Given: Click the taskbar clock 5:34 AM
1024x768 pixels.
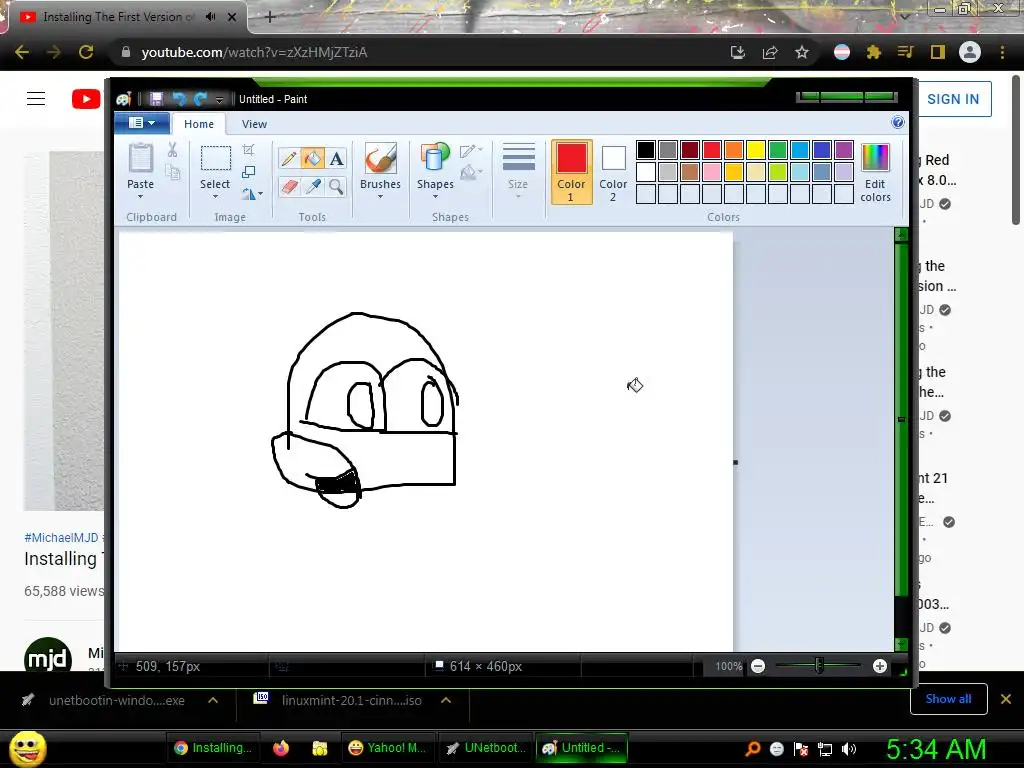Looking at the screenshot, I should (x=935, y=749).
